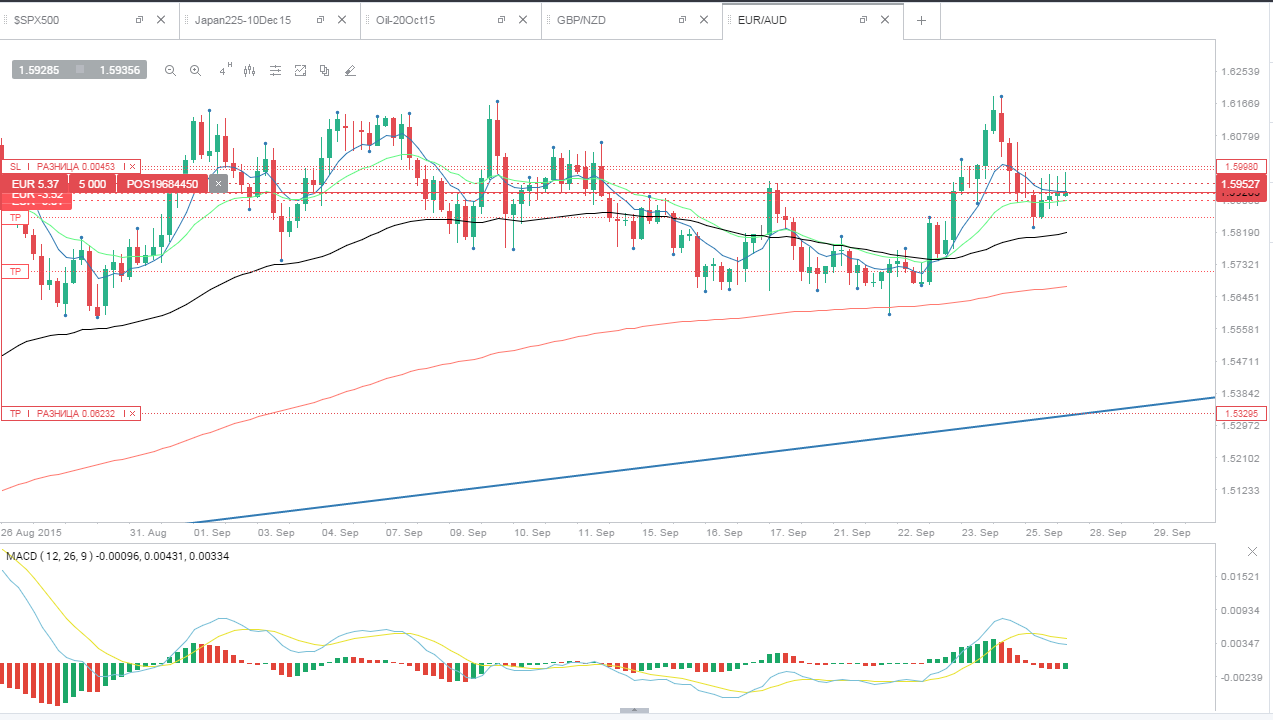Close the $SPX500 tab
The width and height of the screenshot is (1273, 720).
pyautogui.click(x=161, y=20)
